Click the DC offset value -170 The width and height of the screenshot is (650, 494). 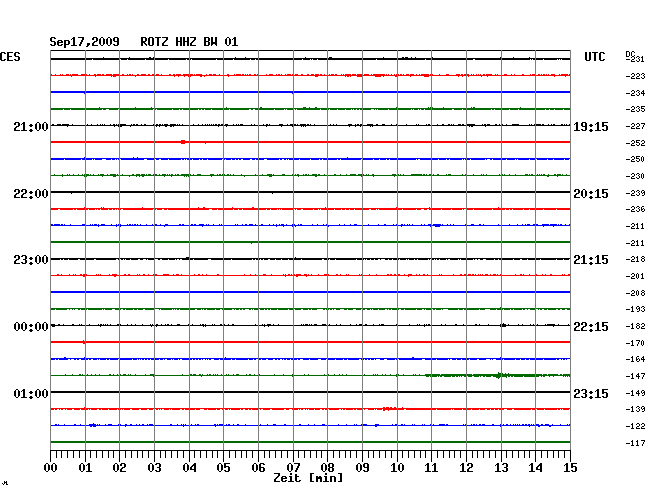point(635,343)
